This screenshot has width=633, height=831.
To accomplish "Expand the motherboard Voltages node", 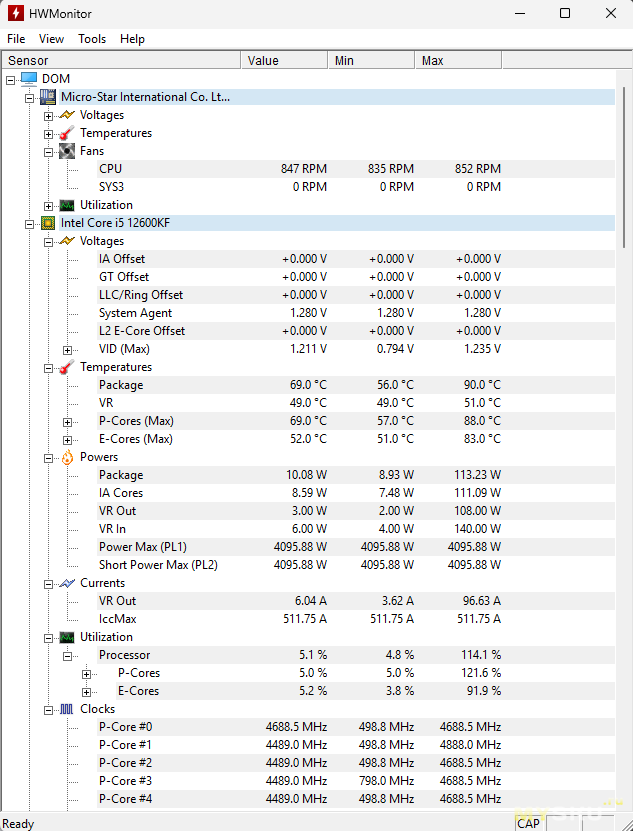I will [48, 115].
